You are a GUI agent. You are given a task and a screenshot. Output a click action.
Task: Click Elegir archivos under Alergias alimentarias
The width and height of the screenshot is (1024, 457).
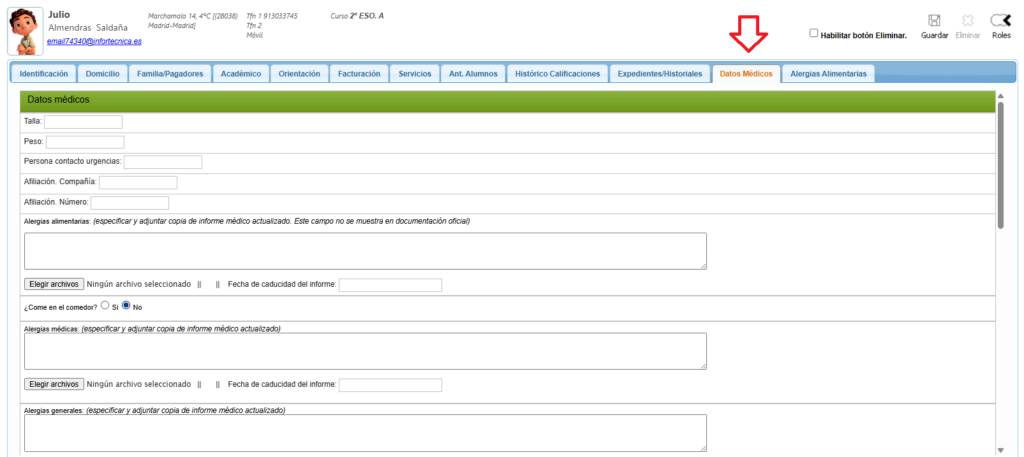coord(53,284)
